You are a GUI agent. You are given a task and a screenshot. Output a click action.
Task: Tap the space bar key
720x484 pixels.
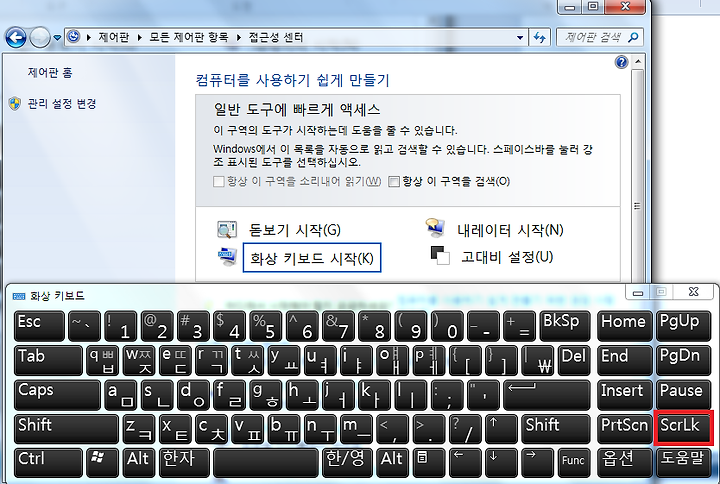[x=266, y=463]
